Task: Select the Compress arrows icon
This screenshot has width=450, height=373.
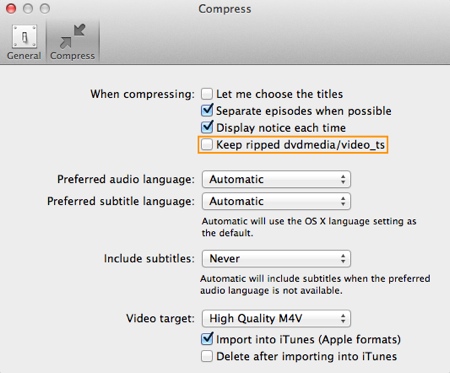Action: click(72, 36)
